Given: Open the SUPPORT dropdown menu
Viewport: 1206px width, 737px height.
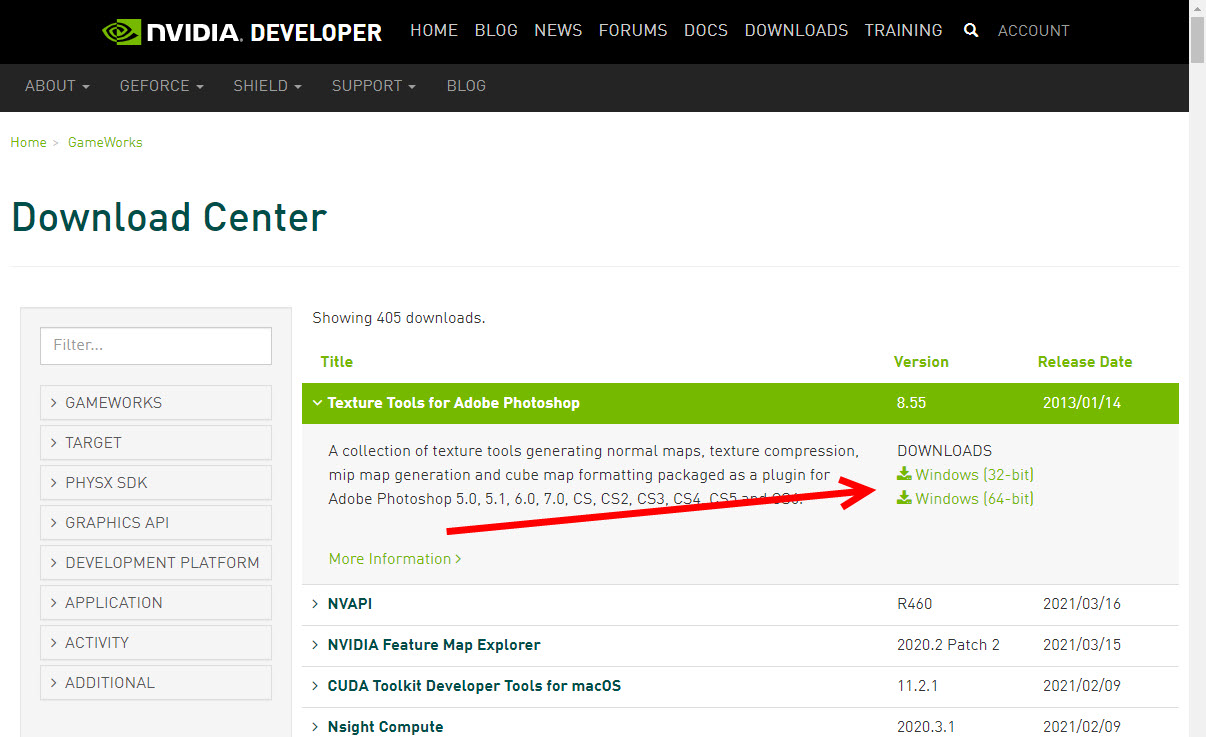Looking at the screenshot, I should [x=373, y=86].
